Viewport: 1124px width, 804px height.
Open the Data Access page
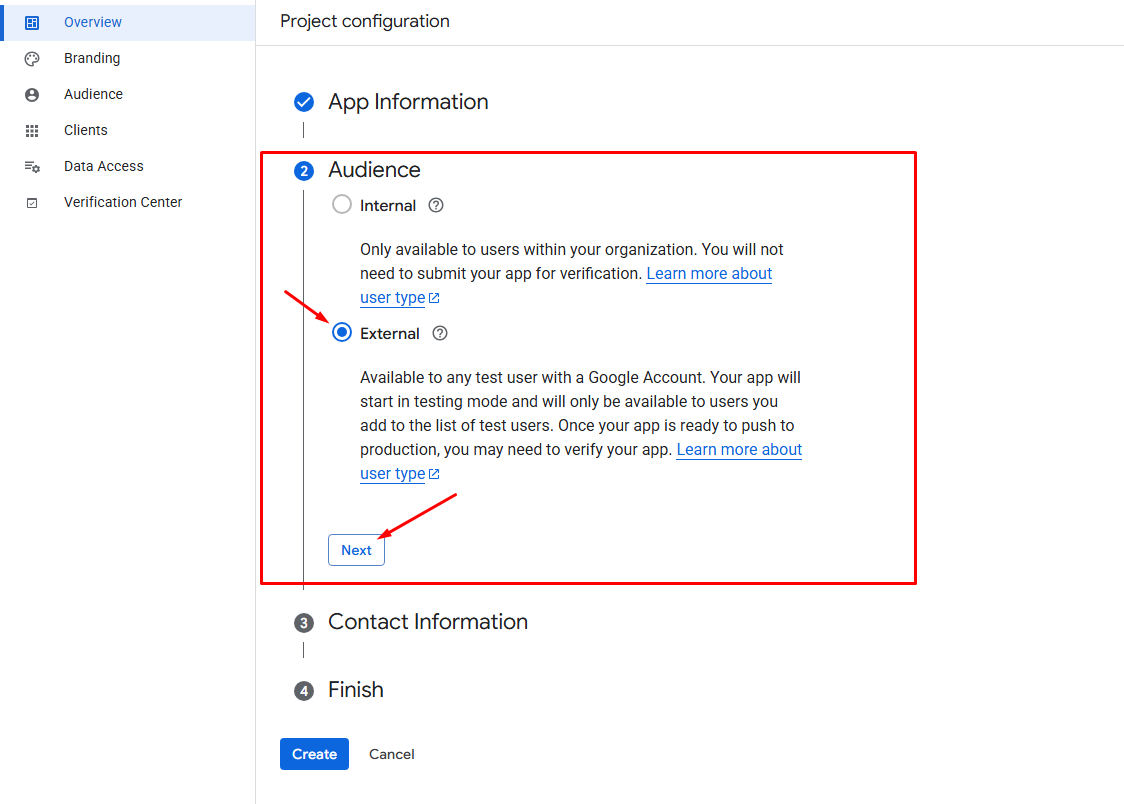[x=128, y=166]
